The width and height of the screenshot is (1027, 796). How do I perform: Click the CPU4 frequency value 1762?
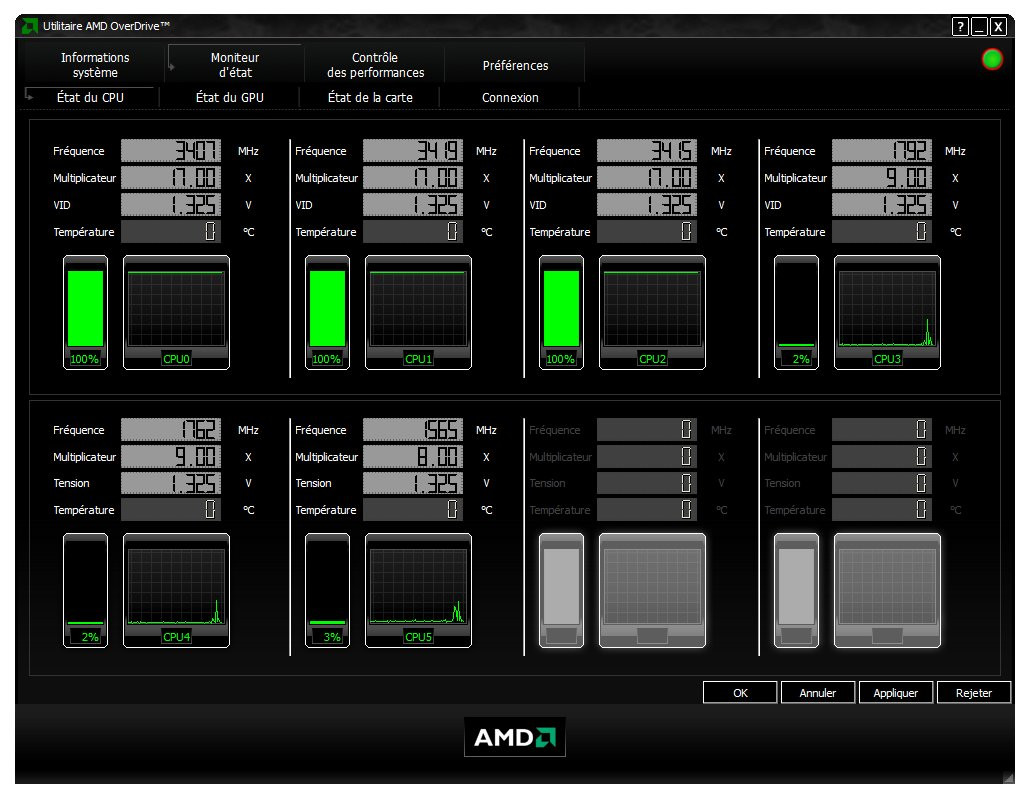tap(171, 430)
